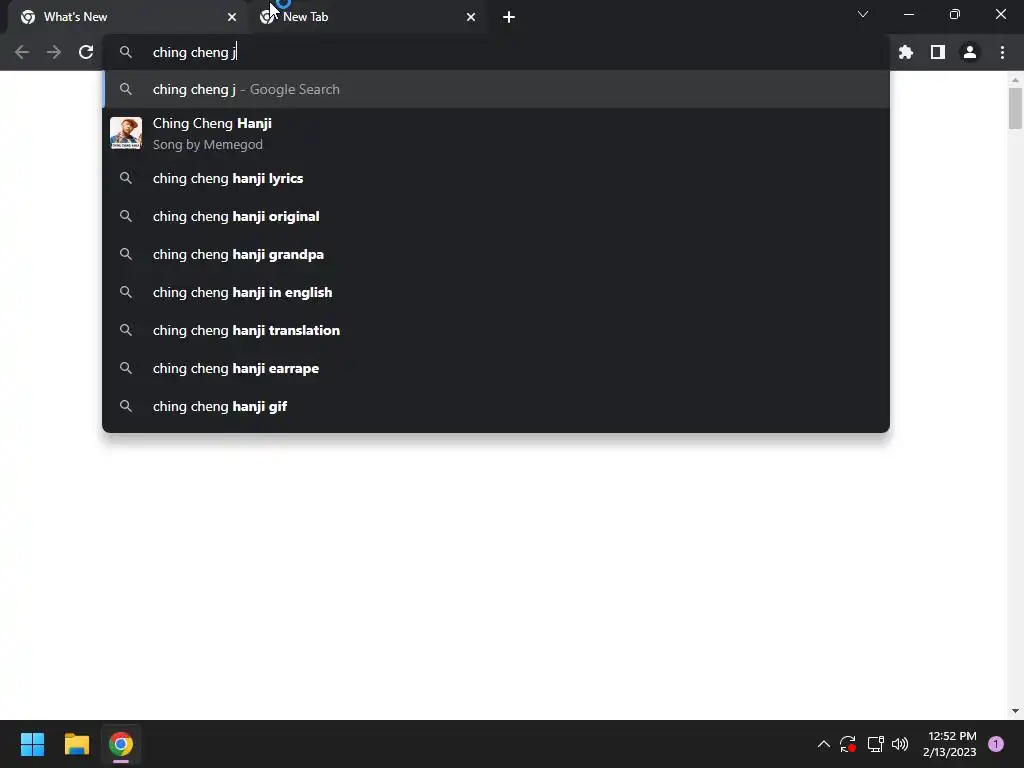Open the Extensions puzzle icon
The width and height of the screenshot is (1024, 768).
pyautogui.click(x=905, y=52)
